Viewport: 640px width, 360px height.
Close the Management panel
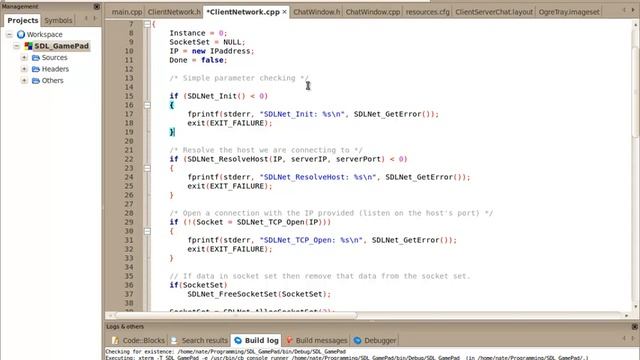(97, 7)
